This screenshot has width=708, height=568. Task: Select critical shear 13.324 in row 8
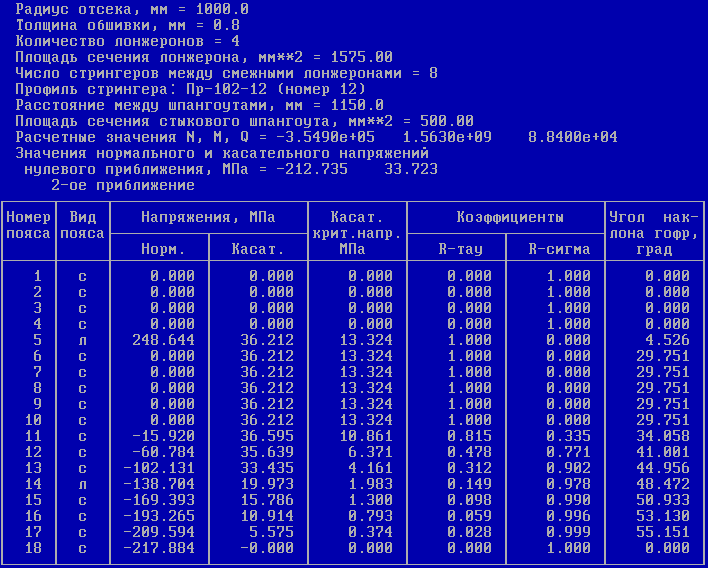pos(366,388)
